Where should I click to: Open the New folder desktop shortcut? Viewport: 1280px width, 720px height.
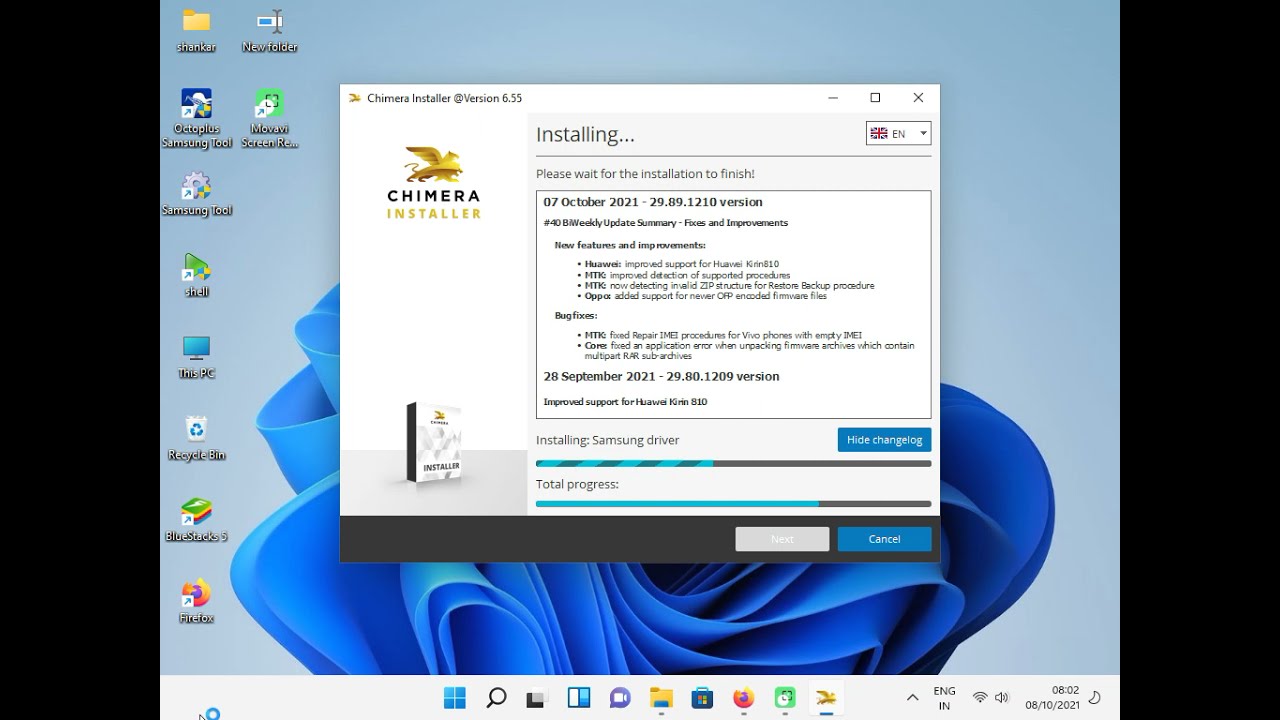coord(269,29)
